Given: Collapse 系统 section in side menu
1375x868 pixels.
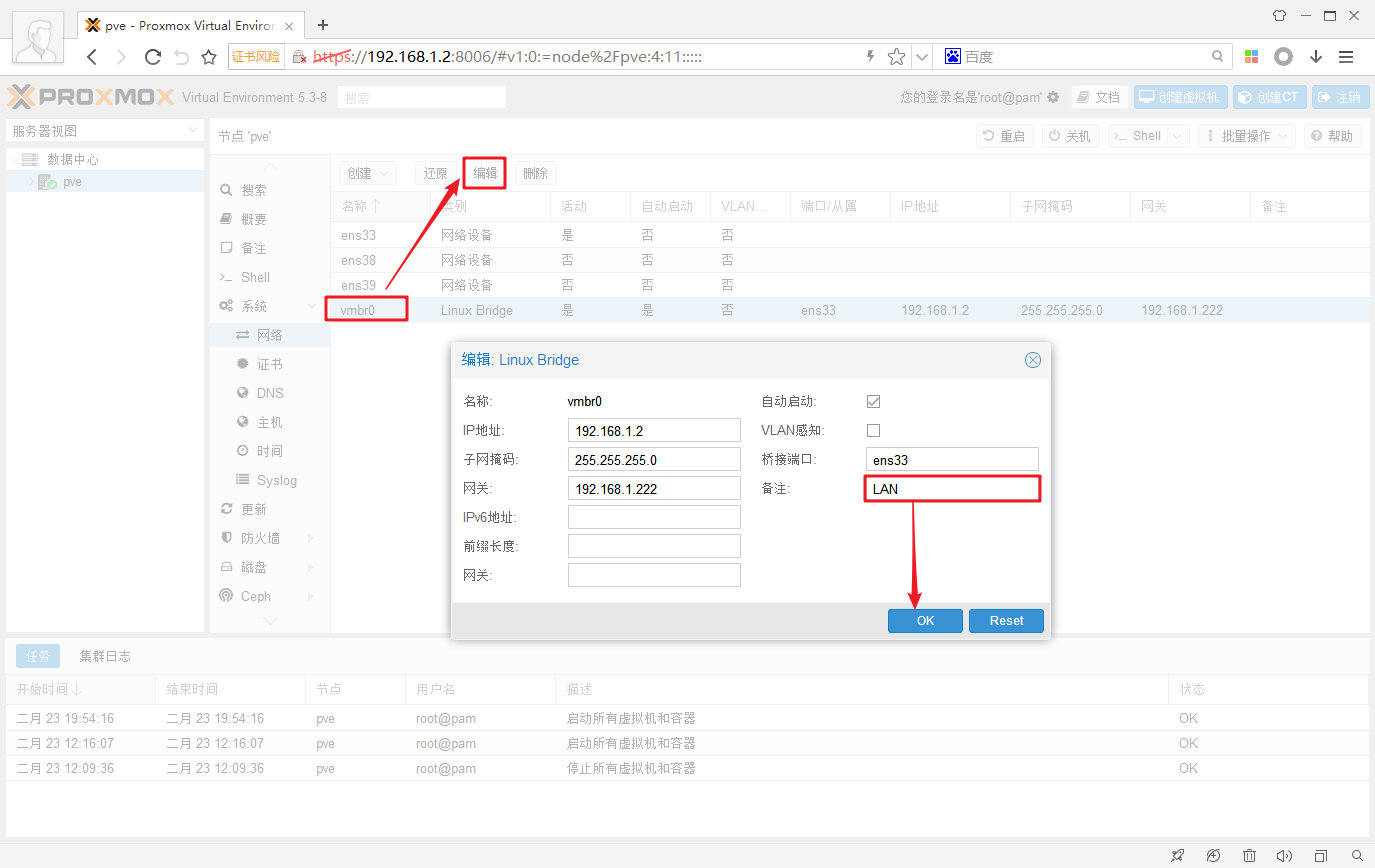Looking at the screenshot, I should (312, 306).
